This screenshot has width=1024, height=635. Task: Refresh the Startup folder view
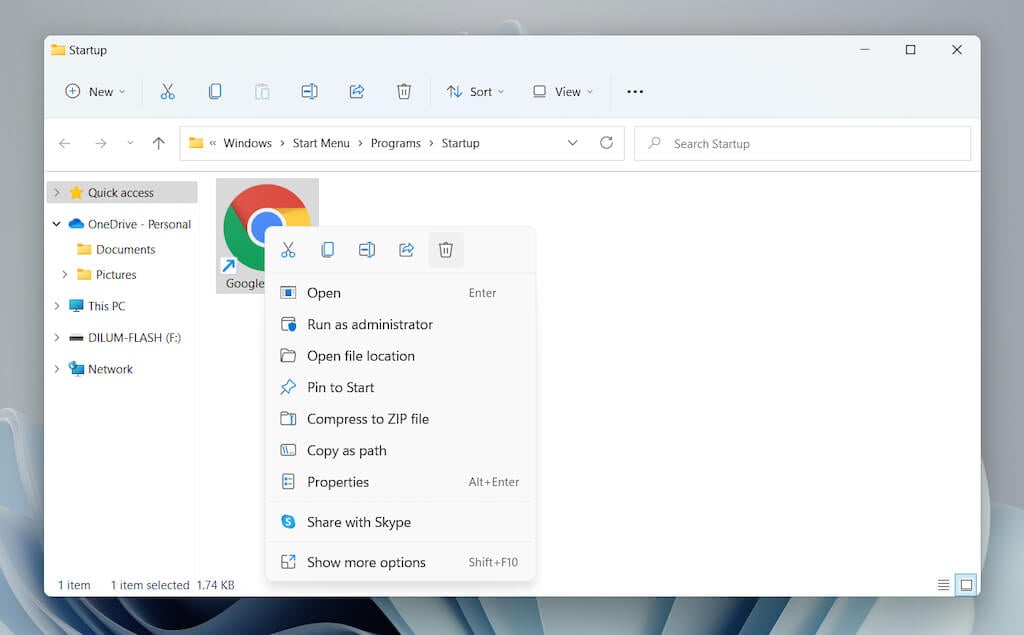606,142
